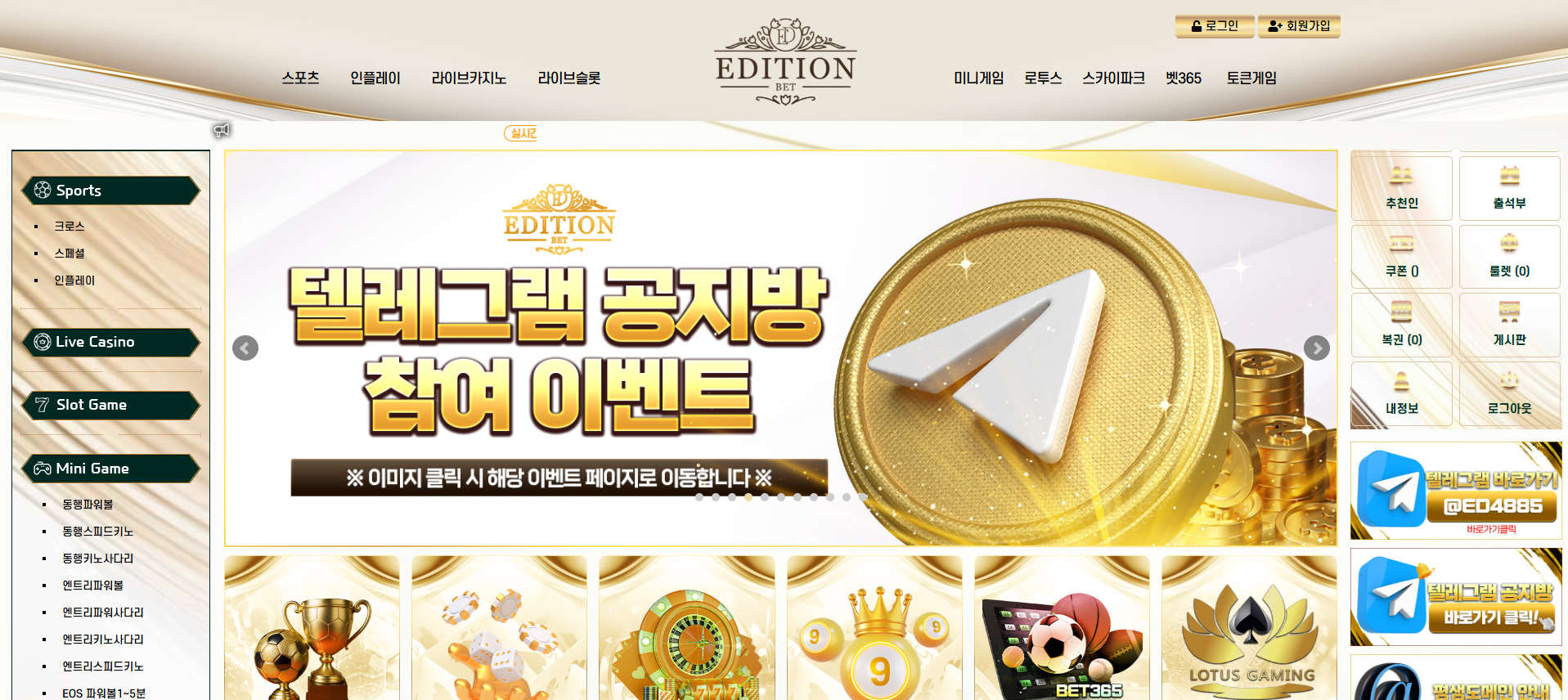The height and width of the screenshot is (700, 1568).
Task: Open the 출석부 attendance icon
Action: point(1509,188)
